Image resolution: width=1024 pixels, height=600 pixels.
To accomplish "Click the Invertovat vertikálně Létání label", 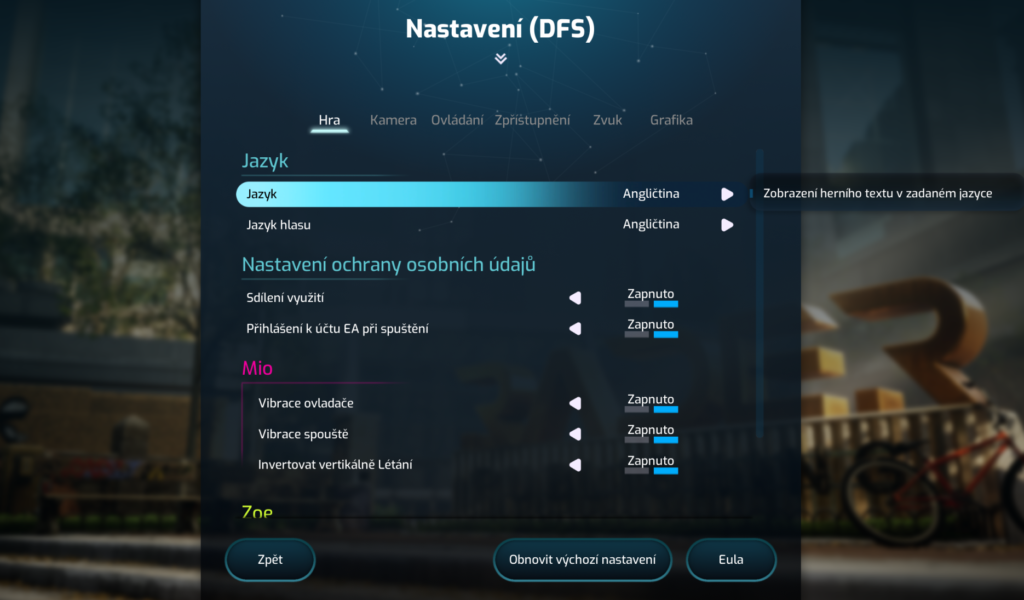I will [x=335, y=465].
